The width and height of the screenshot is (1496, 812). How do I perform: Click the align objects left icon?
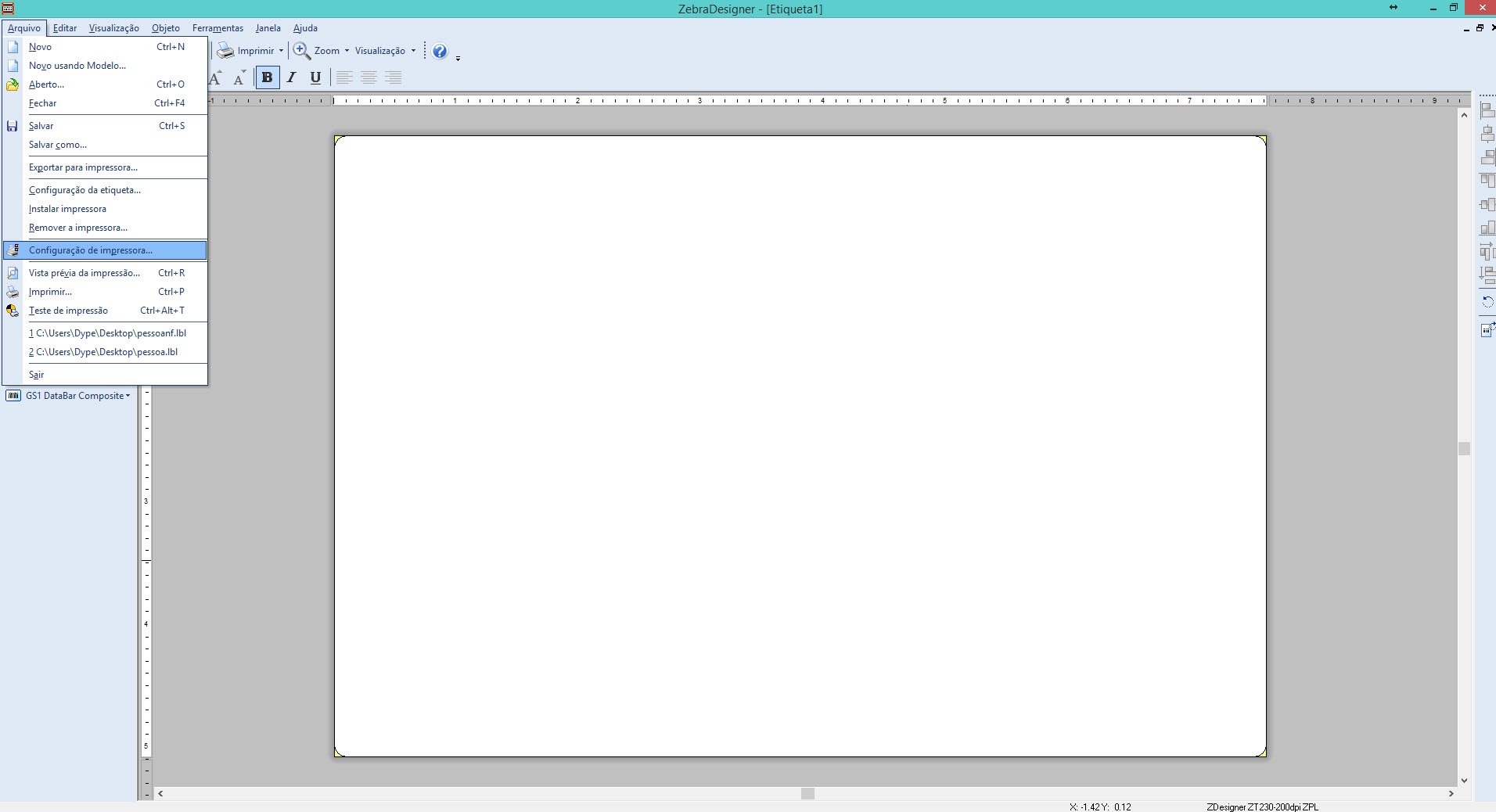pyautogui.click(x=1487, y=111)
